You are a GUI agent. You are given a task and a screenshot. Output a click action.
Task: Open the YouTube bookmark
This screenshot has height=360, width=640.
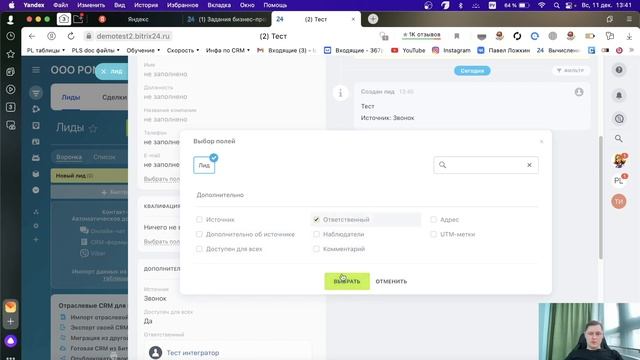[408, 50]
